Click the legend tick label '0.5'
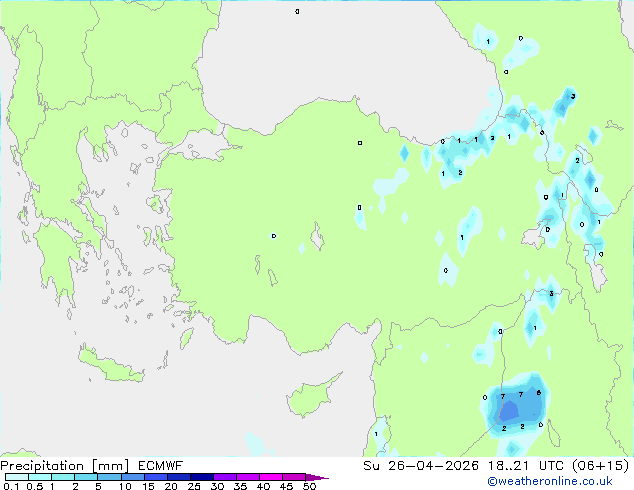 (34, 486)
